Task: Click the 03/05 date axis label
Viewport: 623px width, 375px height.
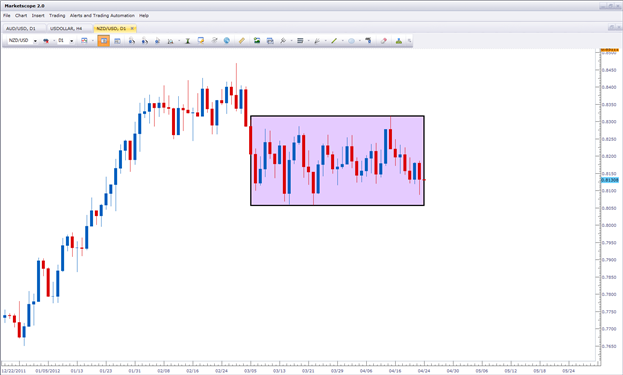Action: pos(250,371)
